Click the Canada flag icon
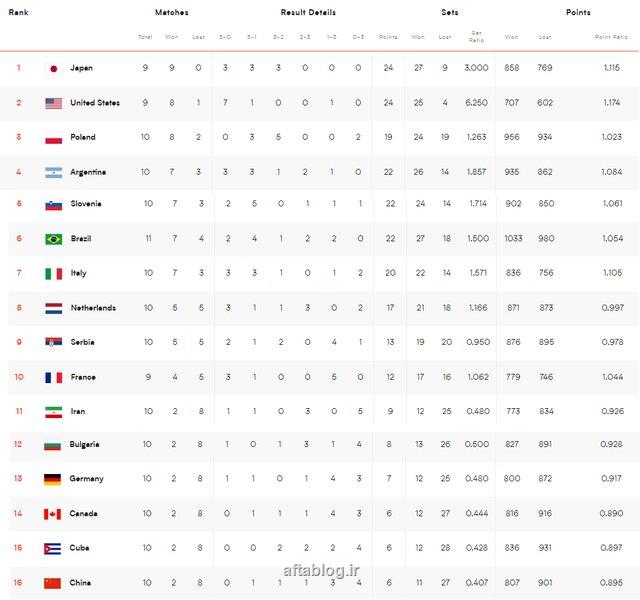Viewport: 640px width, 600px height. 54,514
